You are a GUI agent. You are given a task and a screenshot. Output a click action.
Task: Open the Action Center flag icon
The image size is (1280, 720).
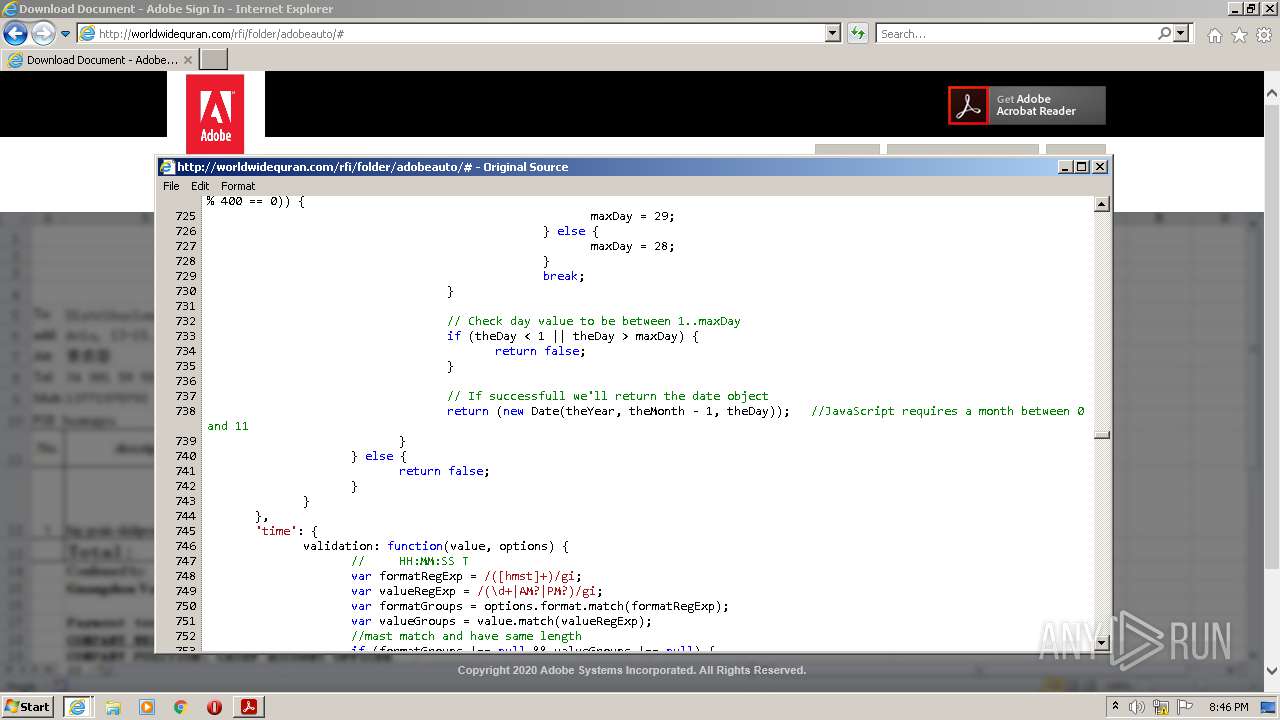click(x=1185, y=707)
